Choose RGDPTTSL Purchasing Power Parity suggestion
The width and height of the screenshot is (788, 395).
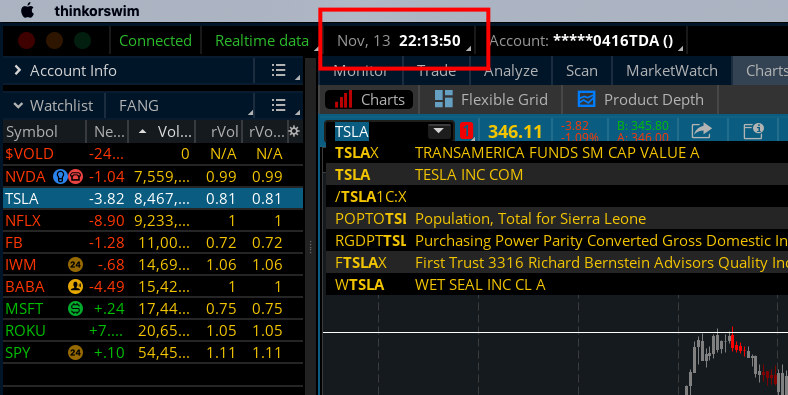(557, 241)
